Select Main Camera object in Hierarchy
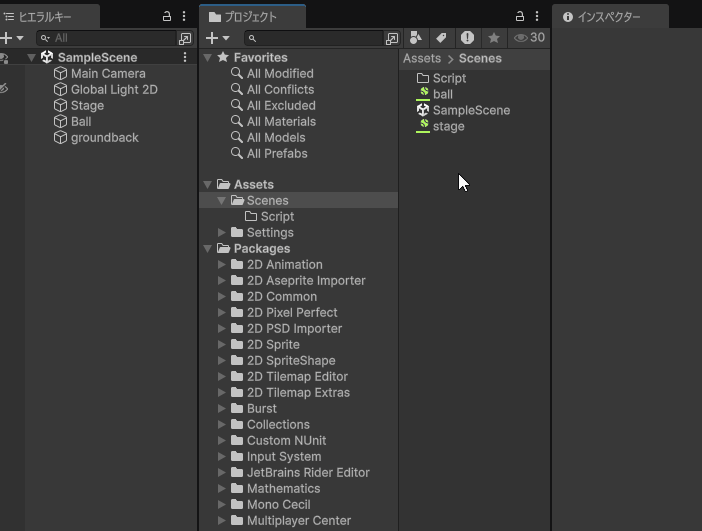The width and height of the screenshot is (702, 531). 108,73
